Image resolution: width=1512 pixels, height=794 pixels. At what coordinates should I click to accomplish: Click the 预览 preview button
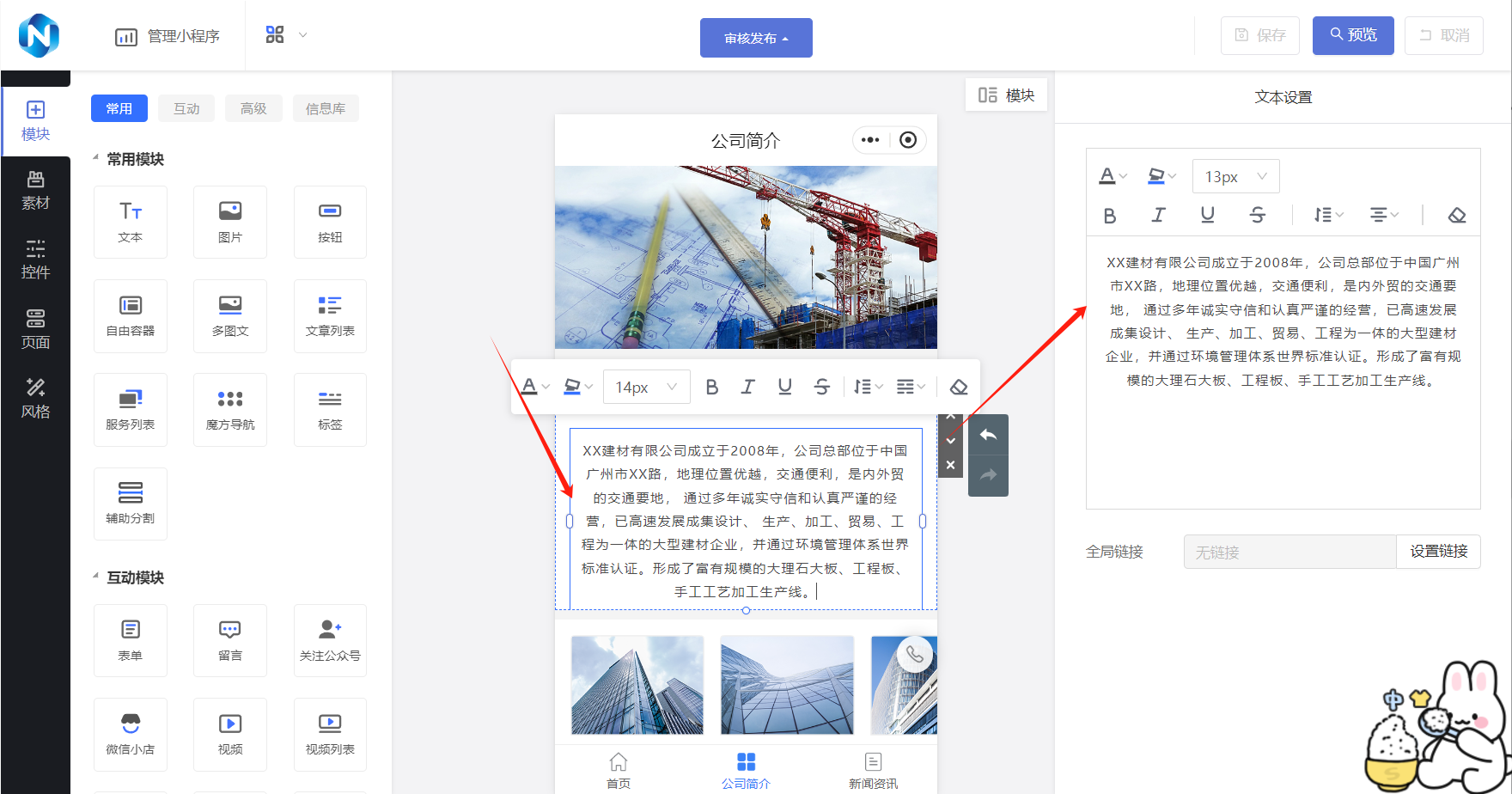[1353, 35]
